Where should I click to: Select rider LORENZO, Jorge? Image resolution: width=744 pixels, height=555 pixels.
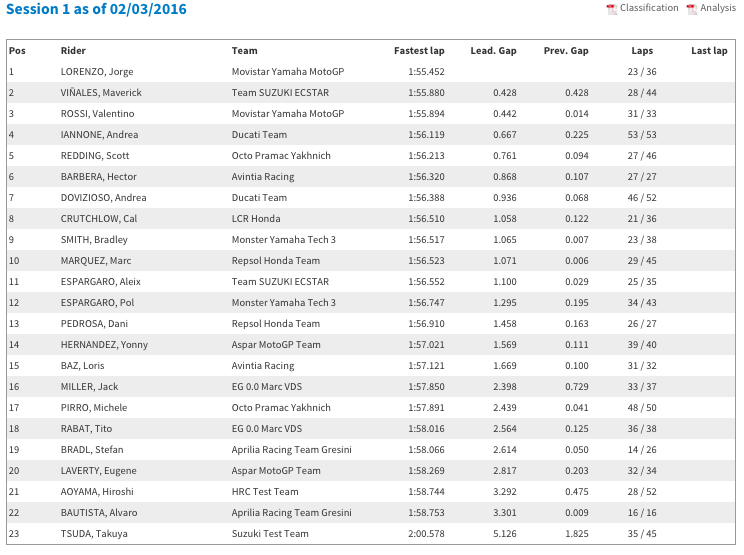click(97, 72)
